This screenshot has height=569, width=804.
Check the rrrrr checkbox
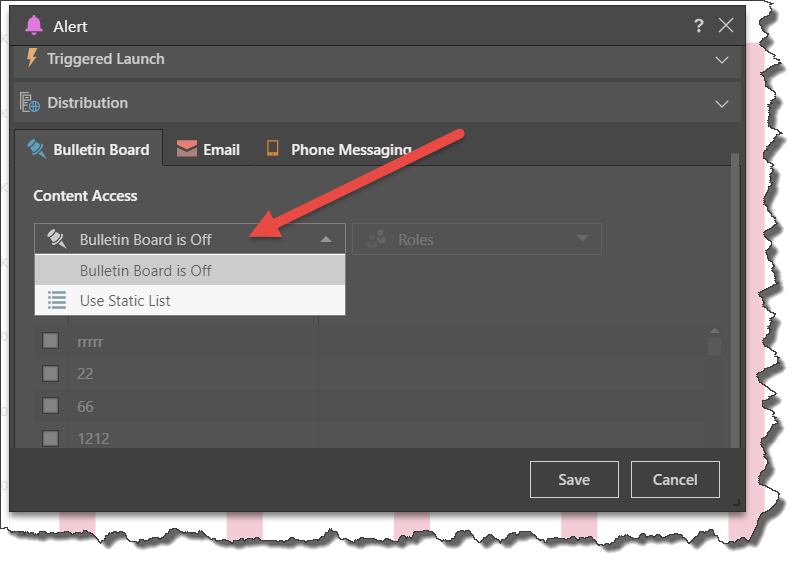click(50, 342)
